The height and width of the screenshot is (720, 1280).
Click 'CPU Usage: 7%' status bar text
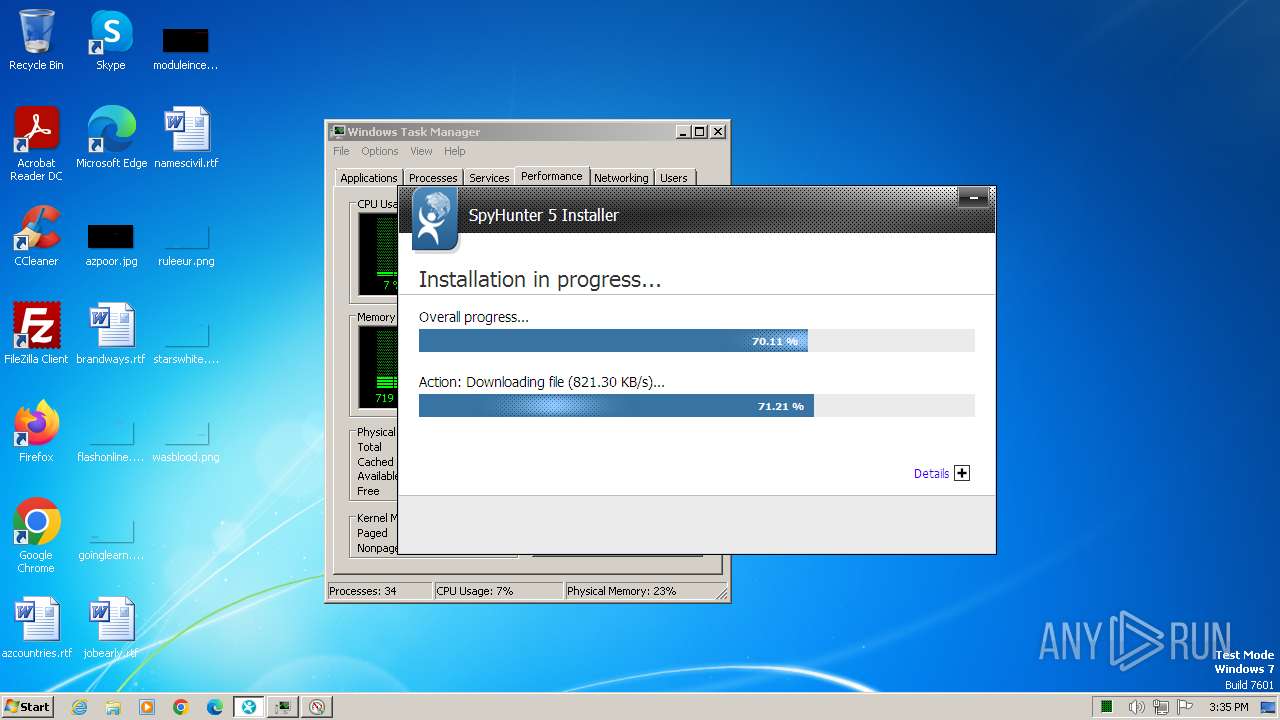coord(475,591)
